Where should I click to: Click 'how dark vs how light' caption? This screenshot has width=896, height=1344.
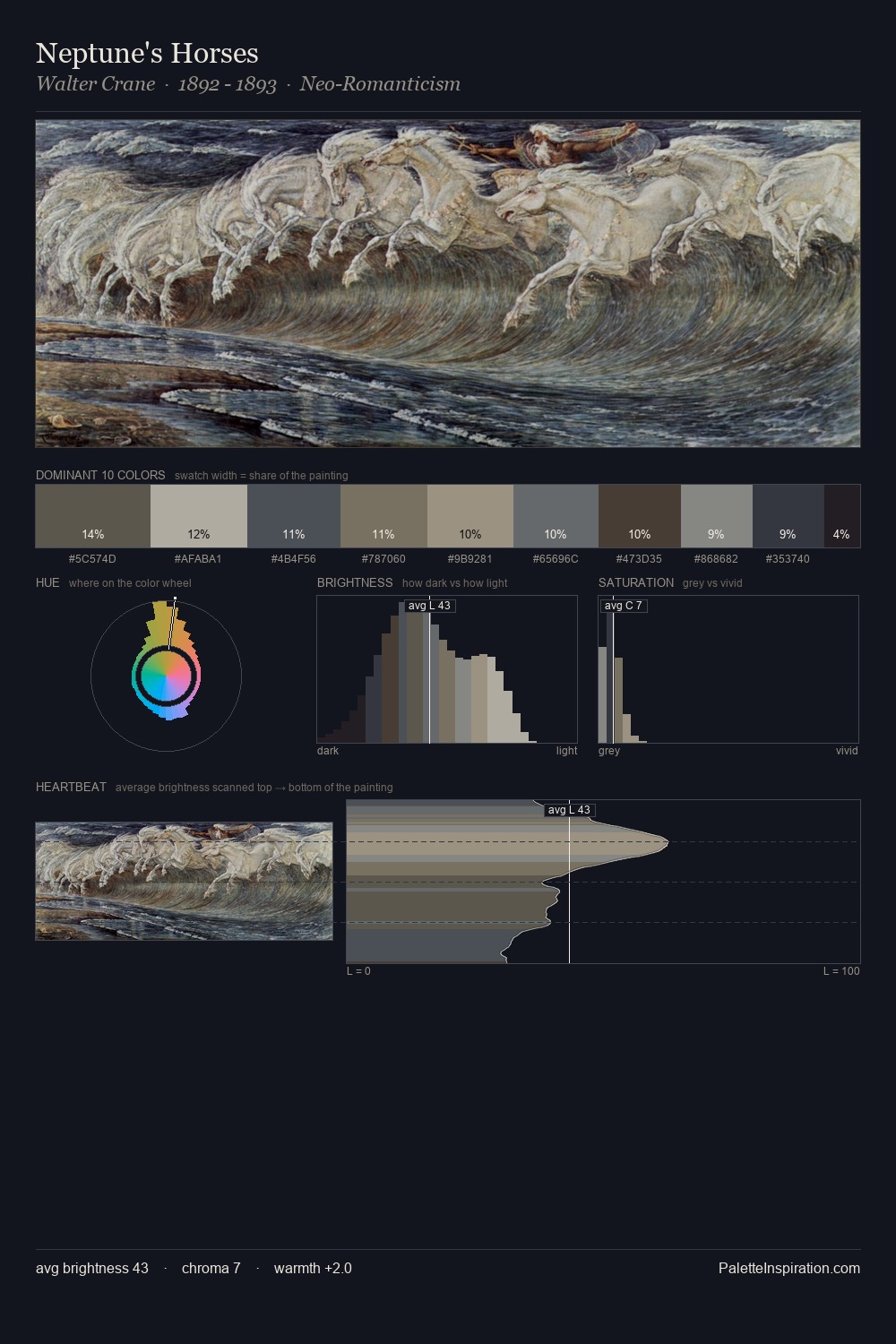point(455,583)
